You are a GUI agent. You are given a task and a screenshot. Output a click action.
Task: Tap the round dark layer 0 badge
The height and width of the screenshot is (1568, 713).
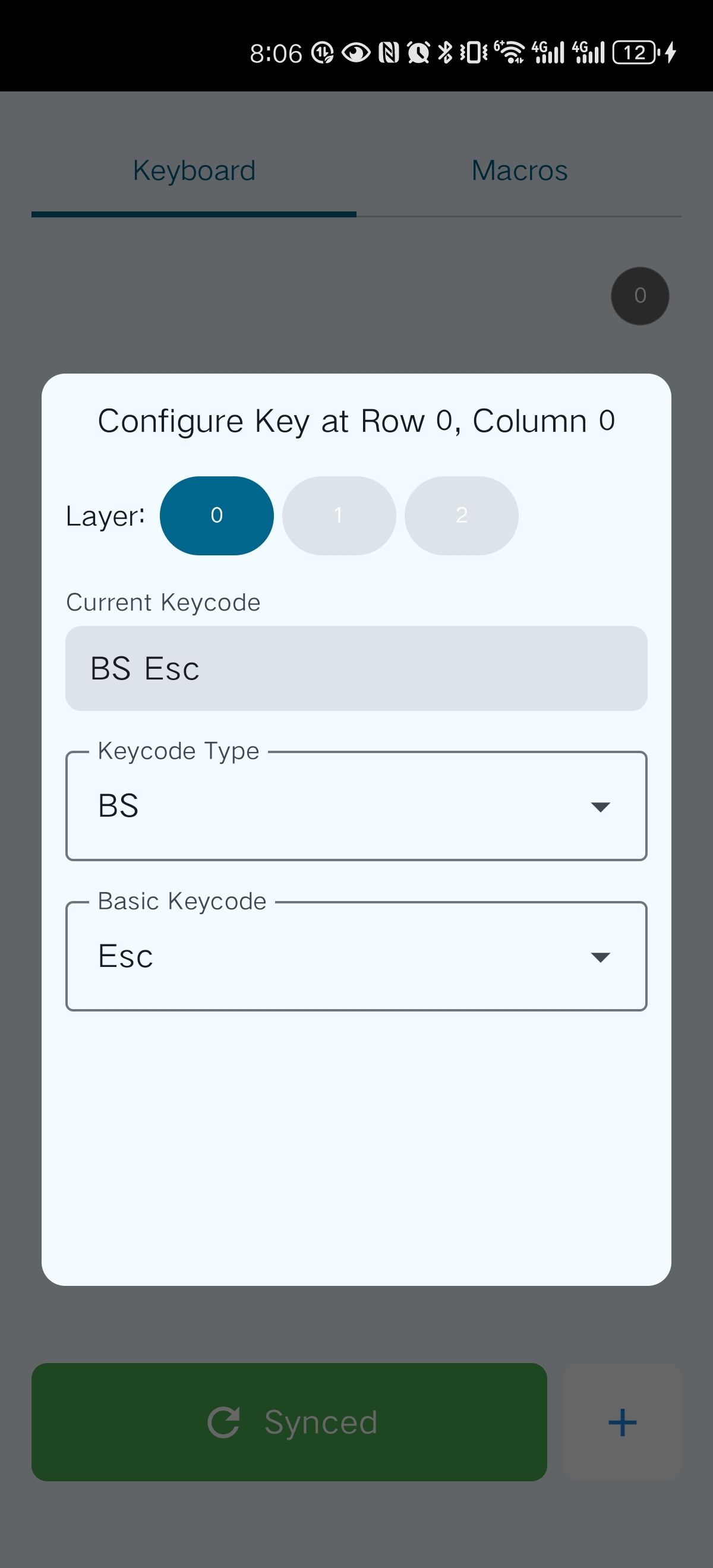(640, 296)
